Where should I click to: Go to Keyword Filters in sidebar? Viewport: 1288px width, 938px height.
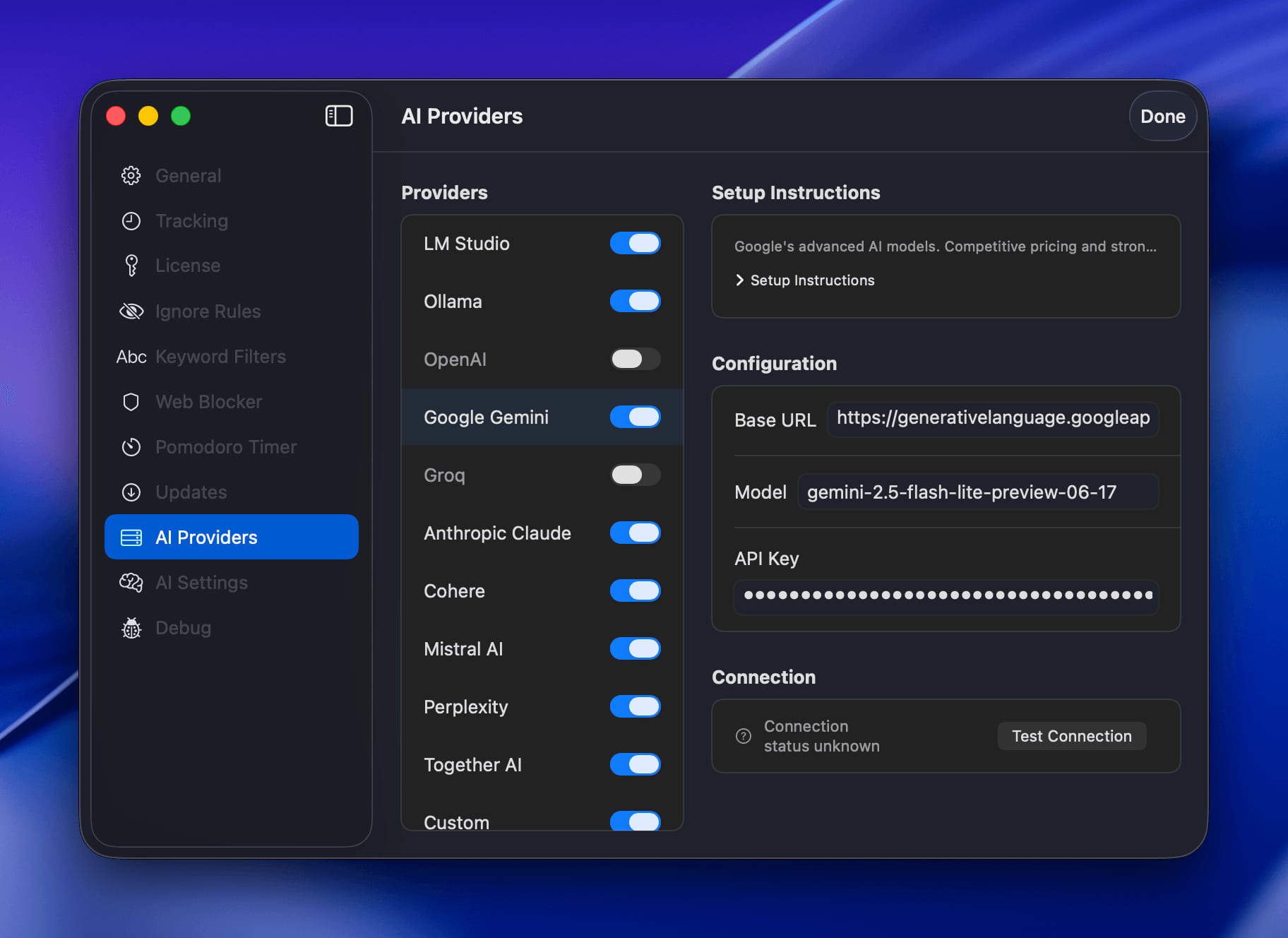click(x=220, y=357)
